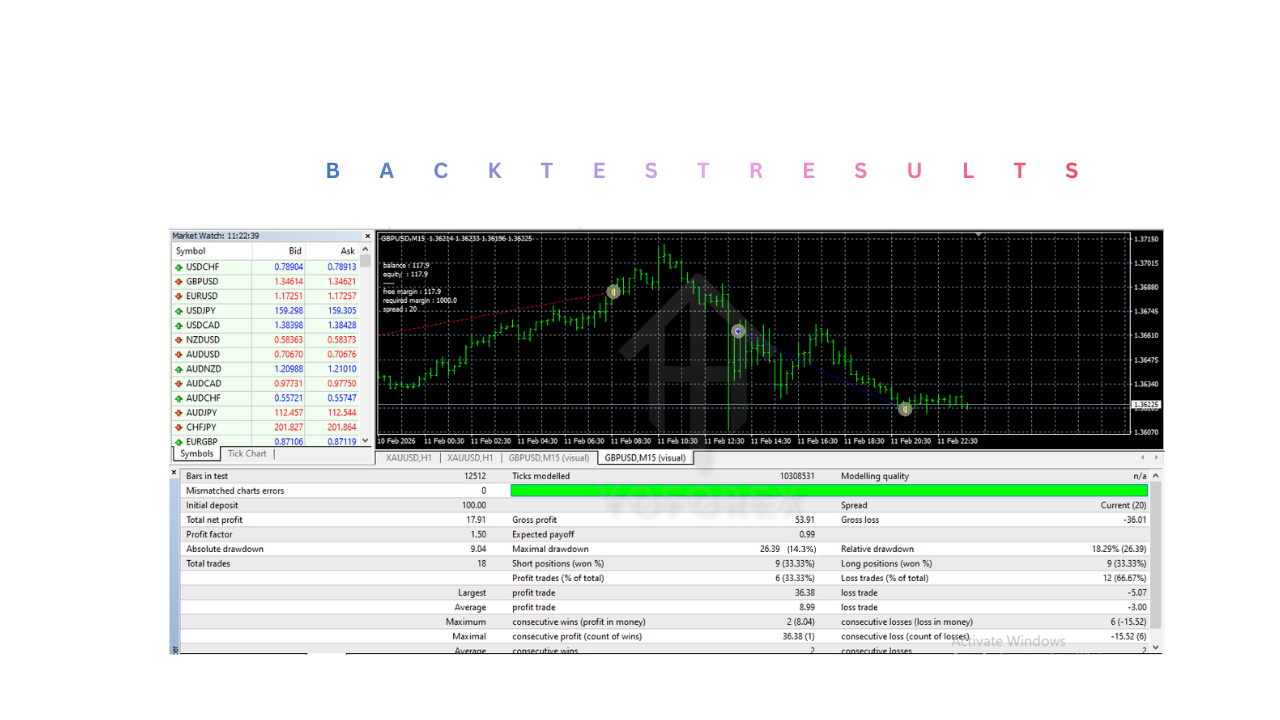1280x720 pixels.
Task: Click the up arrow atop Market Watch scrollbar
Action: [x=364, y=251]
